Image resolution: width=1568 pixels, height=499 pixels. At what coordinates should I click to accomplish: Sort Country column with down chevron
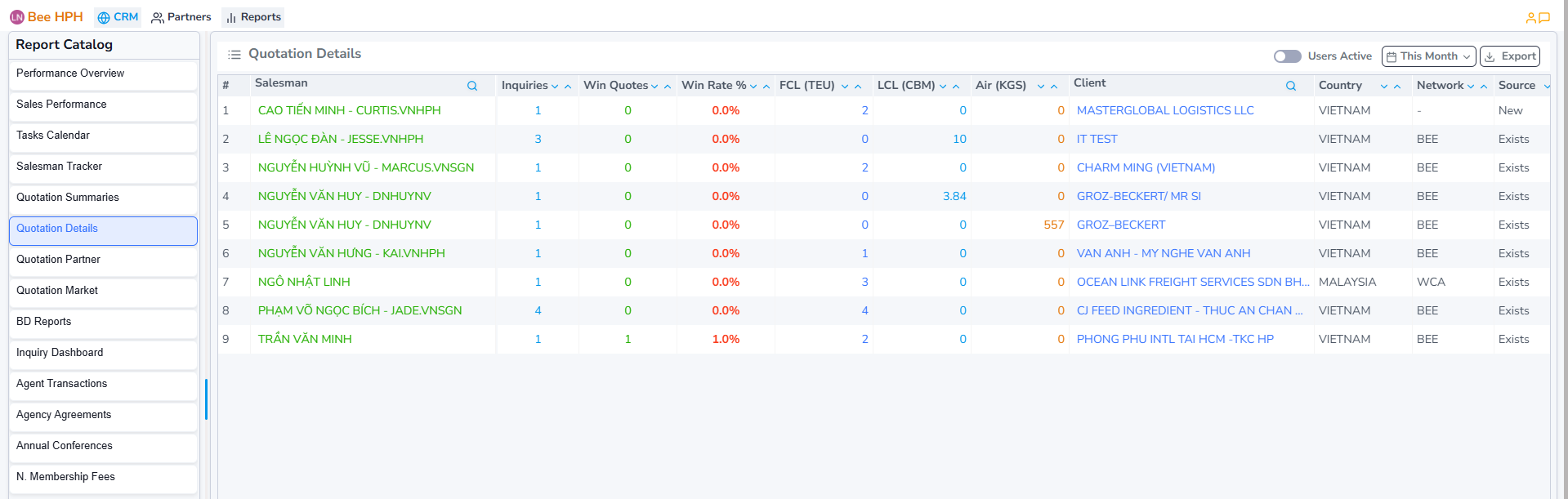point(1384,87)
